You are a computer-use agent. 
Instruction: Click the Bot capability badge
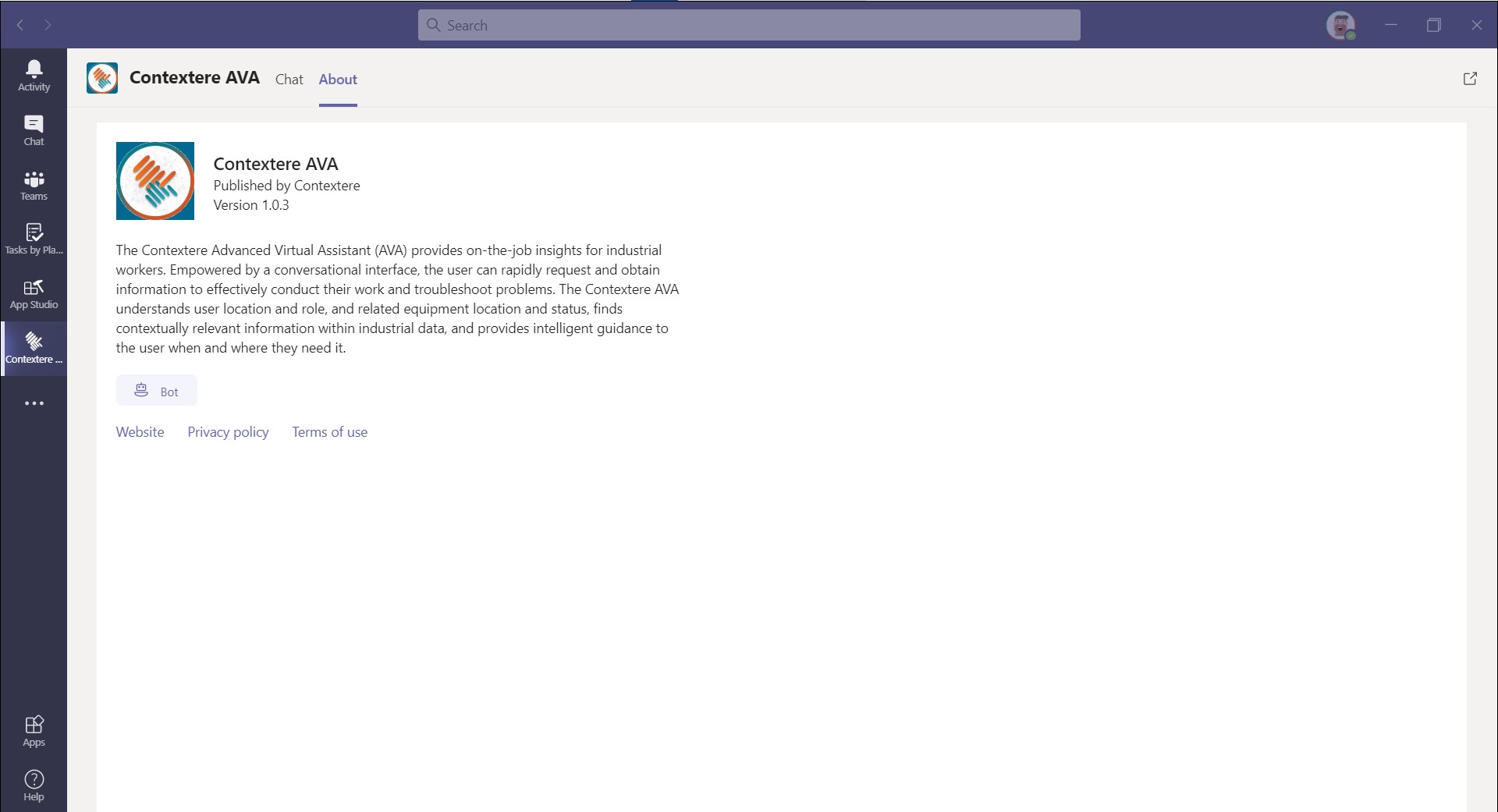(157, 390)
